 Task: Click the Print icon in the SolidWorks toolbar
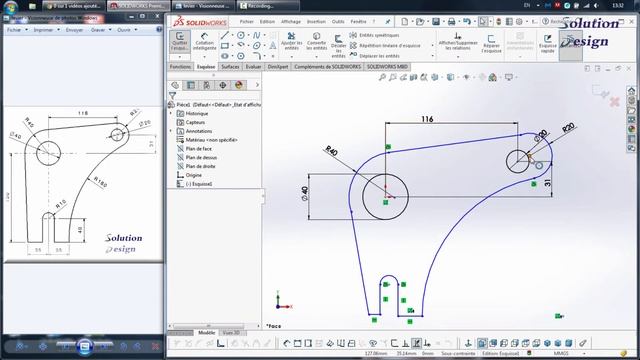pyautogui.click(x=451, y=21)
